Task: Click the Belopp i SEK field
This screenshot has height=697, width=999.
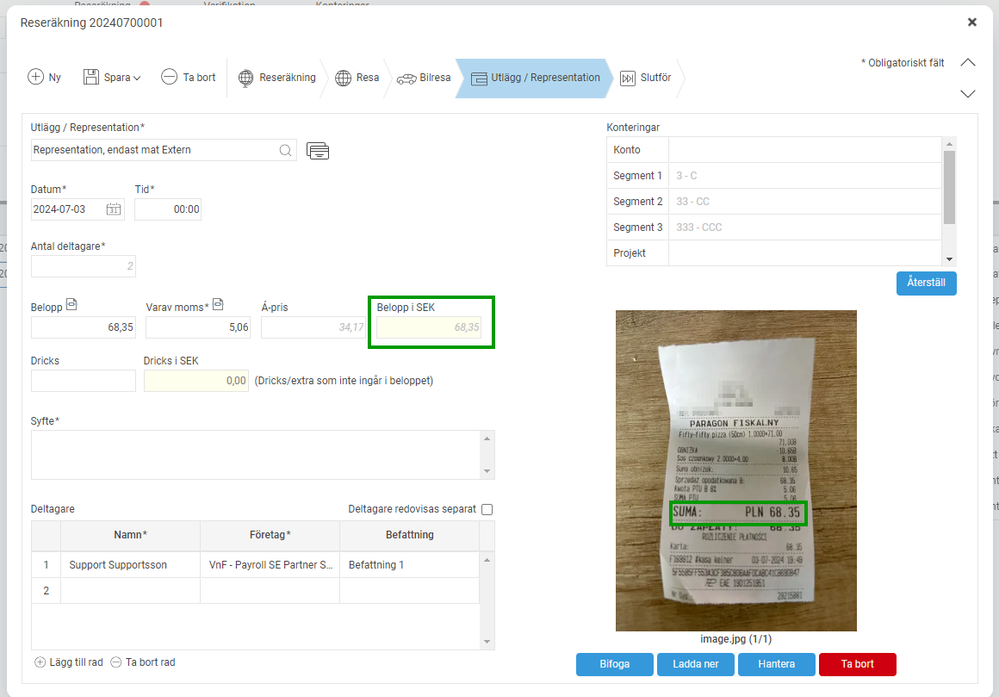Action: [429, 327]
